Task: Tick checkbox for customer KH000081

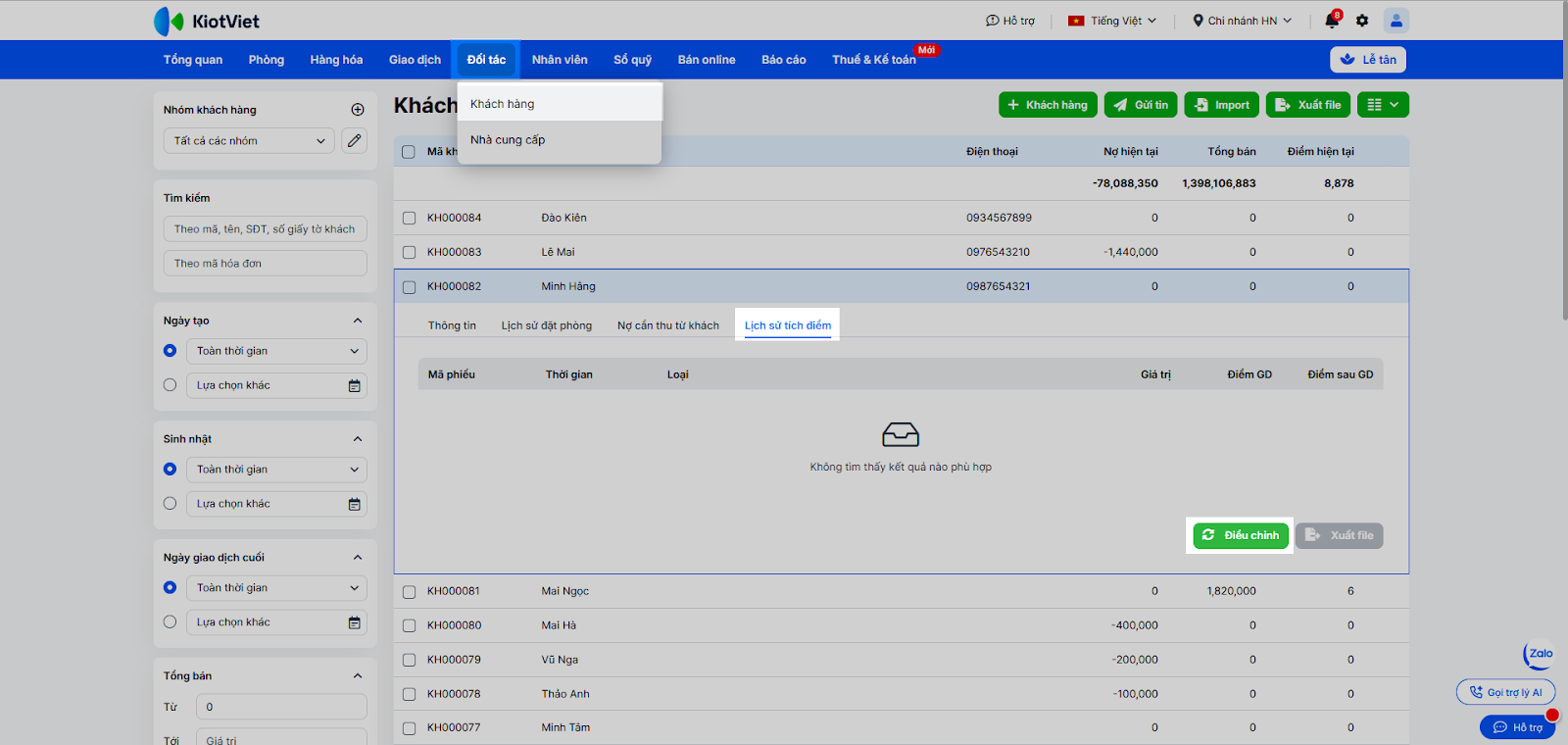Action: pyautogui.click(x=409, y=592)
